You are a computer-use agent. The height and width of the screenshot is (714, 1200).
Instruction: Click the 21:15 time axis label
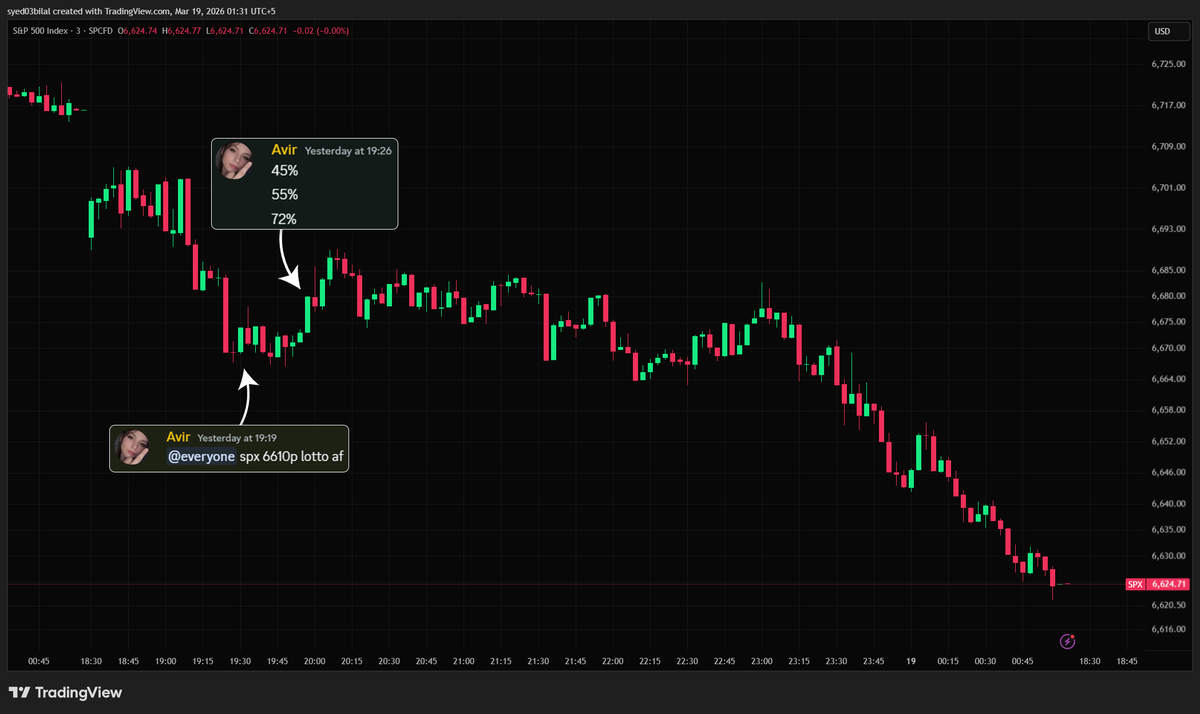click(501, 661)
